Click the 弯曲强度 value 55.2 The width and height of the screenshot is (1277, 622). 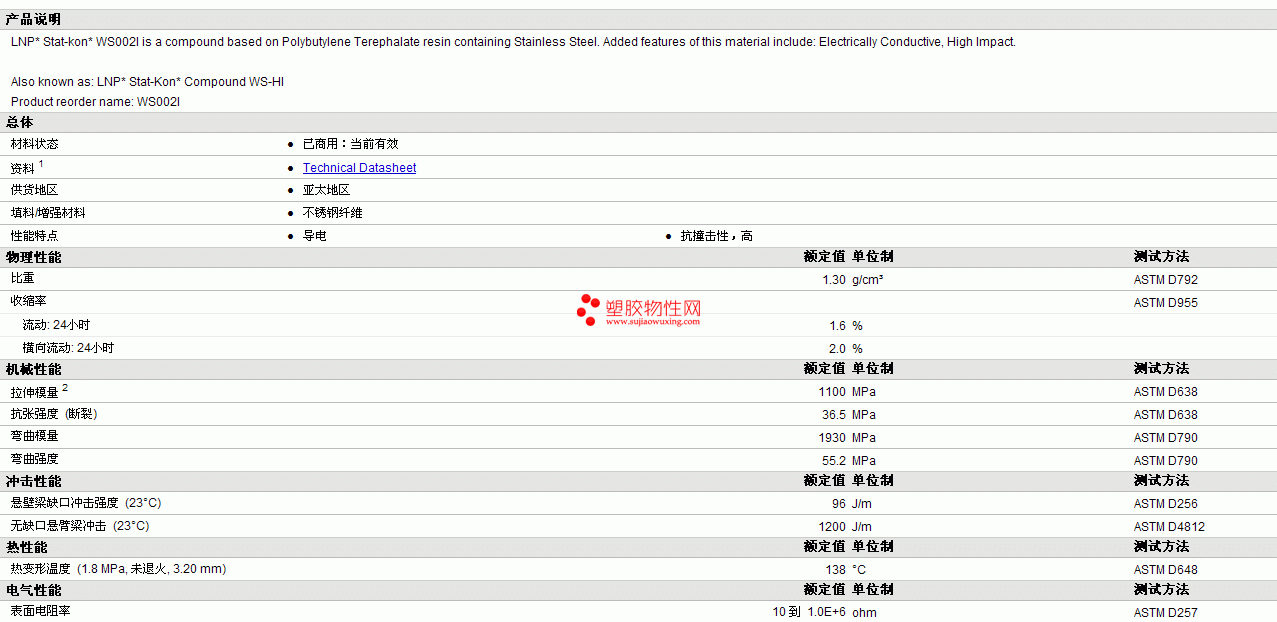(834, 461)
